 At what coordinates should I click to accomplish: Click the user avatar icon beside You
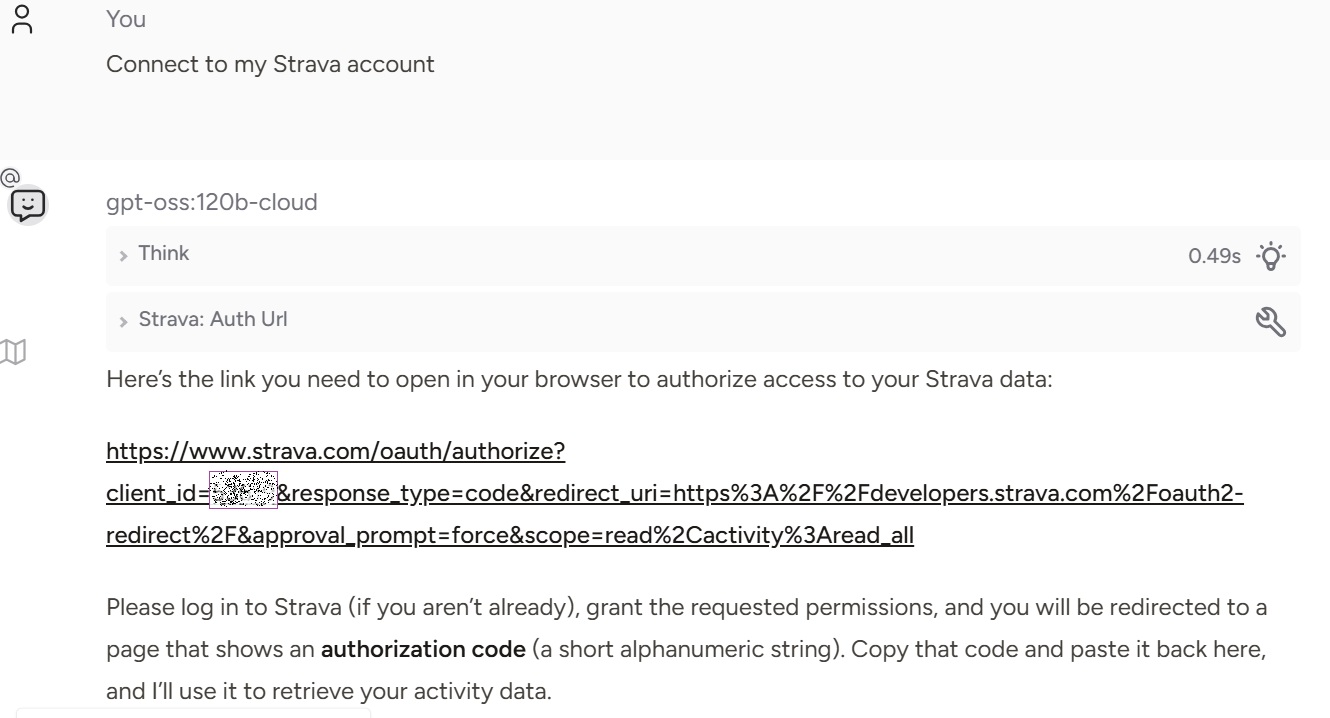pos(23,20)
